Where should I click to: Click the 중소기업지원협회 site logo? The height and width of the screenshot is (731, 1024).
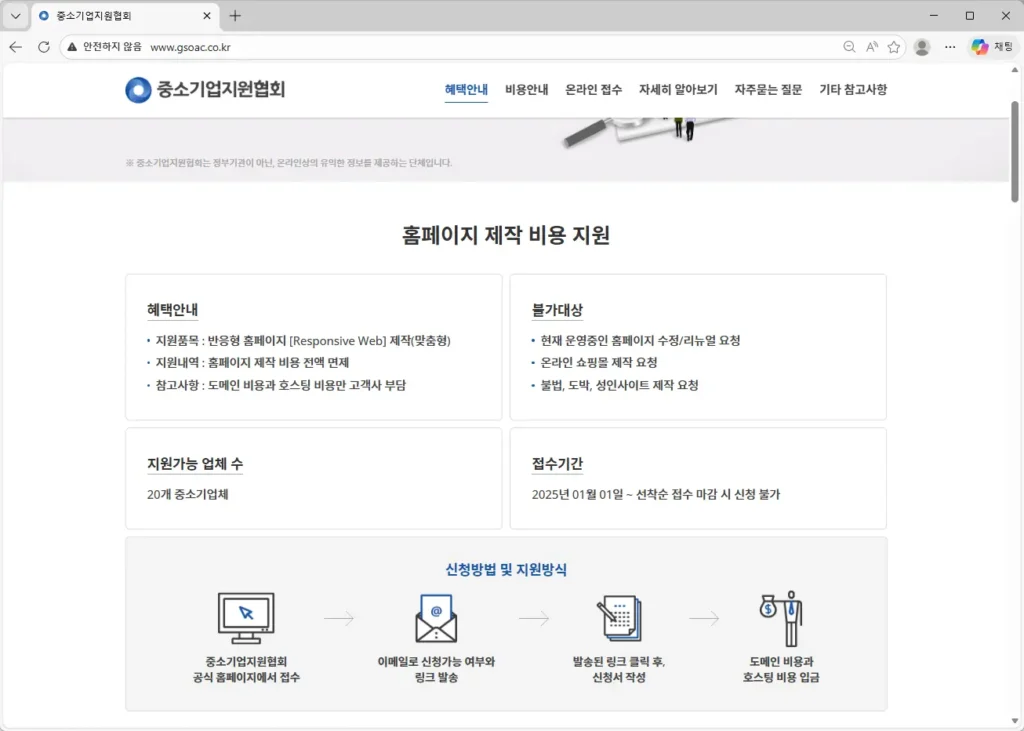[205, 90]
